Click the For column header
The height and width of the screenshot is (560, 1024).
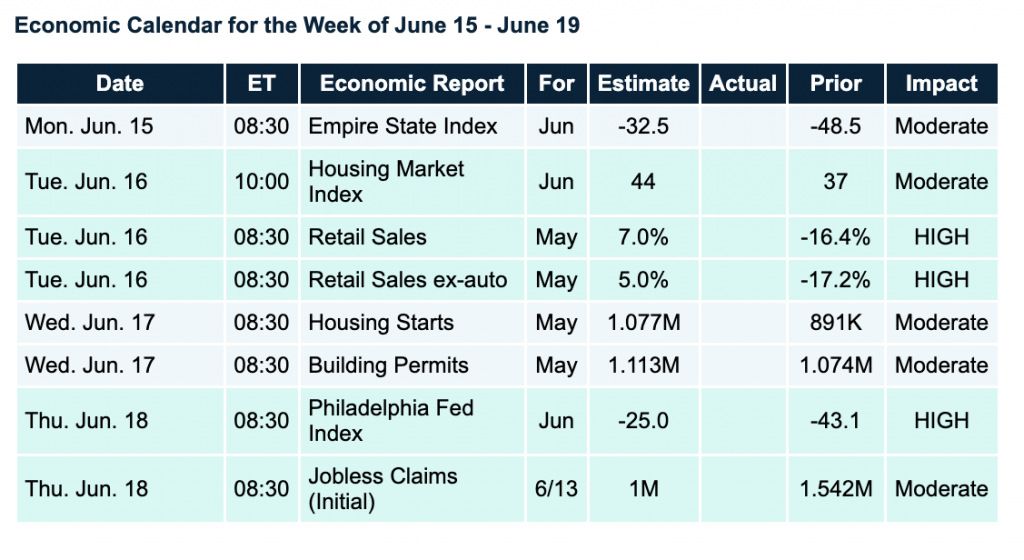[556, 84]
